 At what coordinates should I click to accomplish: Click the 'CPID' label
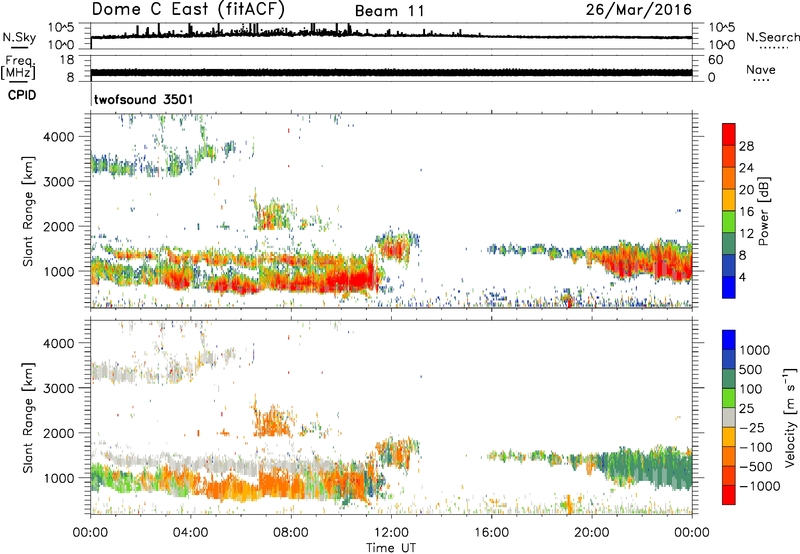(x=22, y=95)
